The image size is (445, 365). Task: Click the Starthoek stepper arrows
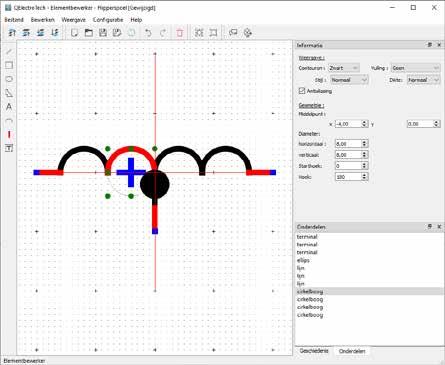pyautogui.click(x=364, y=166)
